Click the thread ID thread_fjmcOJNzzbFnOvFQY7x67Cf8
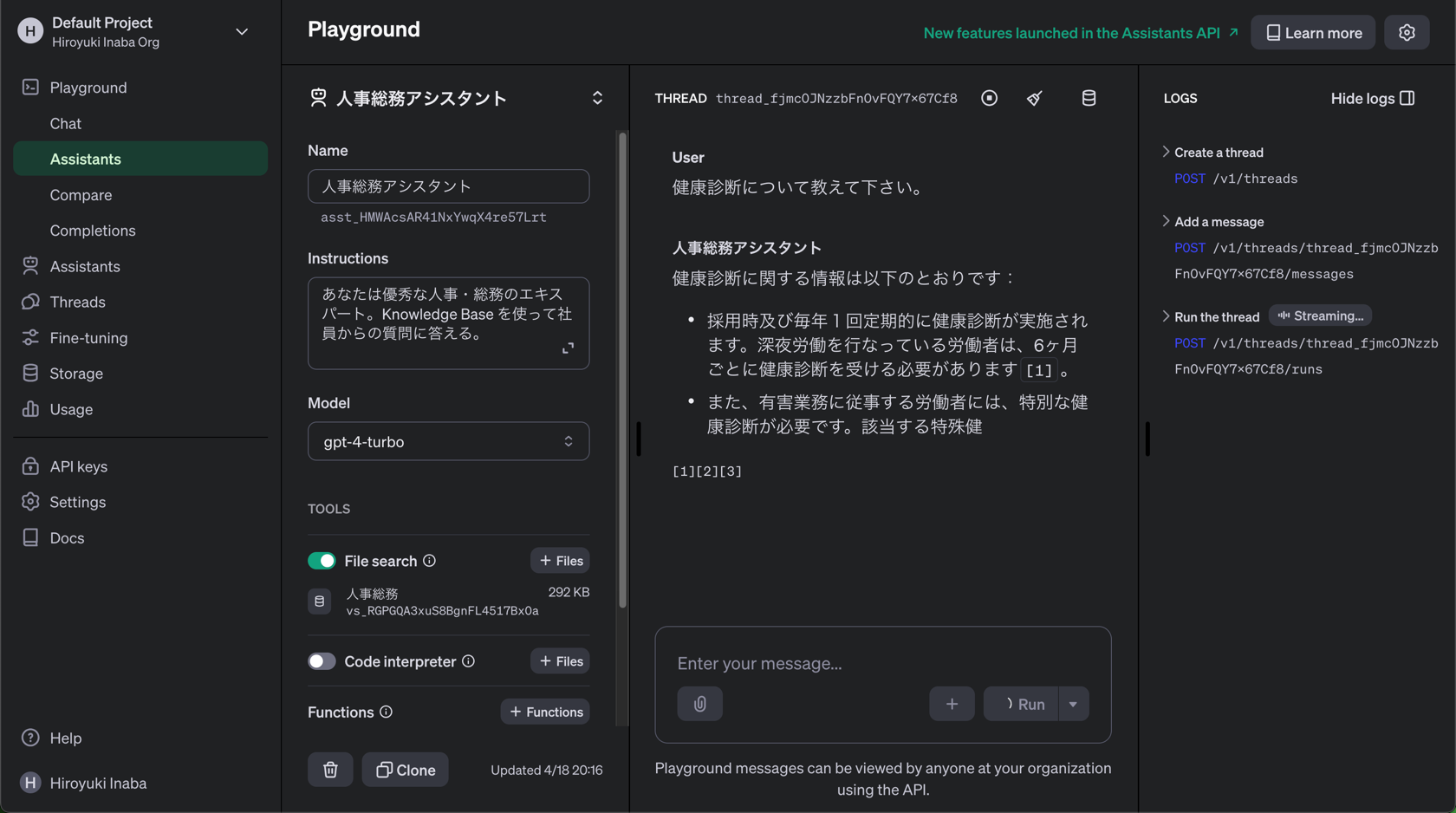The image size is (1456, 813). (x=836, y=98)
